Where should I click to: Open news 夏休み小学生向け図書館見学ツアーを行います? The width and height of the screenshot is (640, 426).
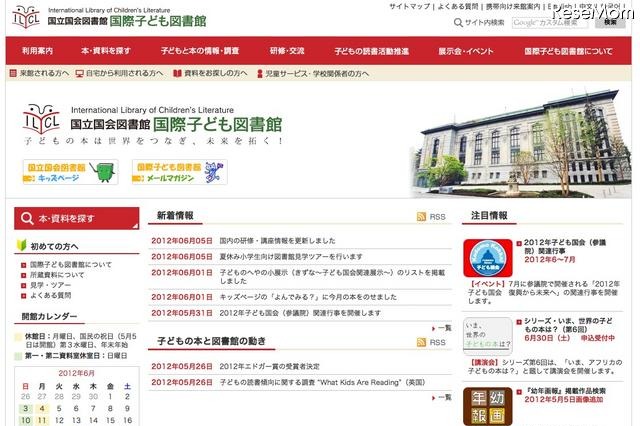click(291, 257)
